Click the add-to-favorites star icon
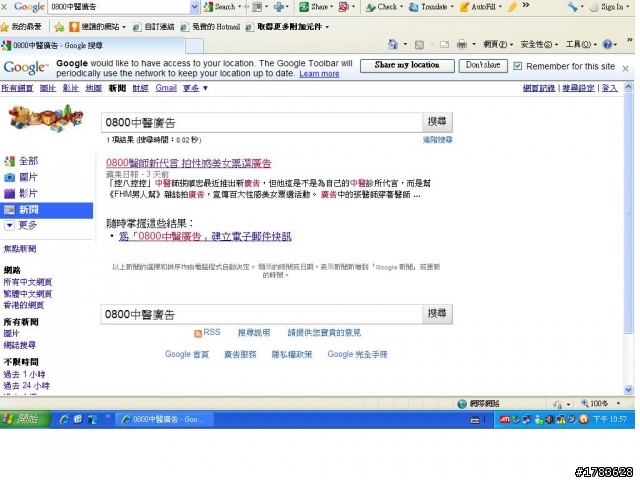This screenshot has height=480, width=640. click(59, 27)
